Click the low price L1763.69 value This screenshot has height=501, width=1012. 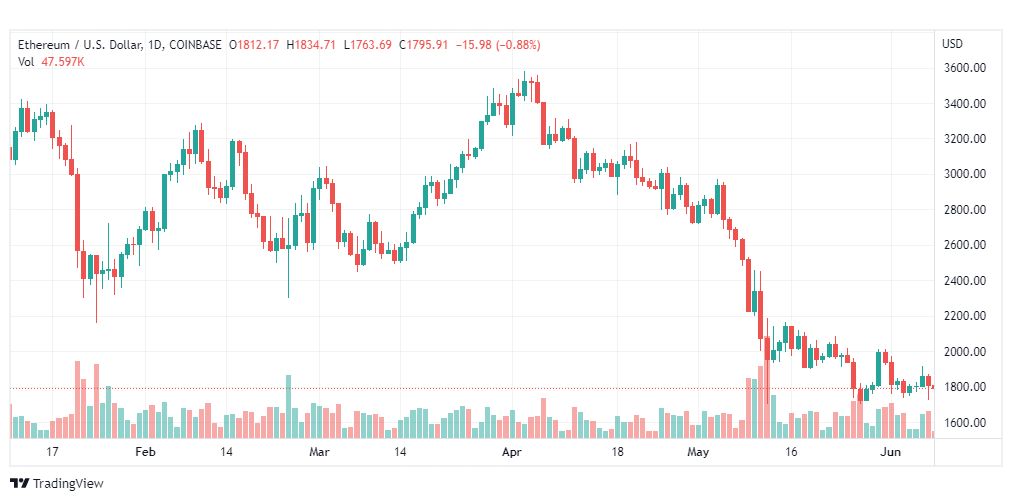367,45
